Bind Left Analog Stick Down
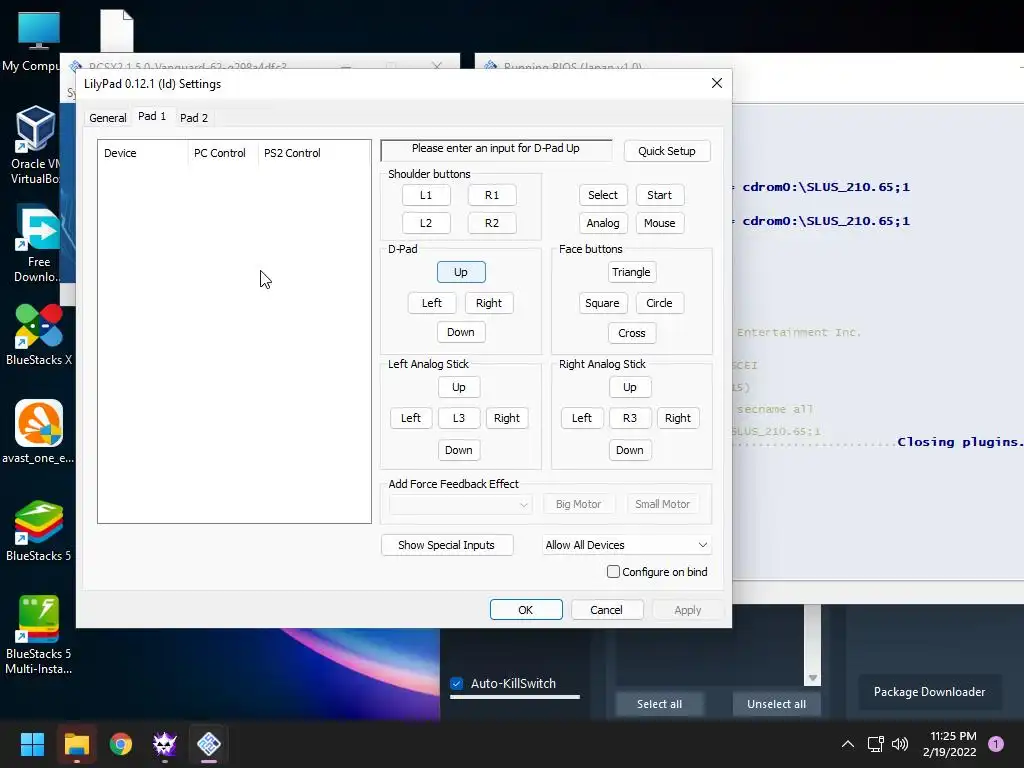The width and height of the screenshot is (1024, 768). pos(459,450)
